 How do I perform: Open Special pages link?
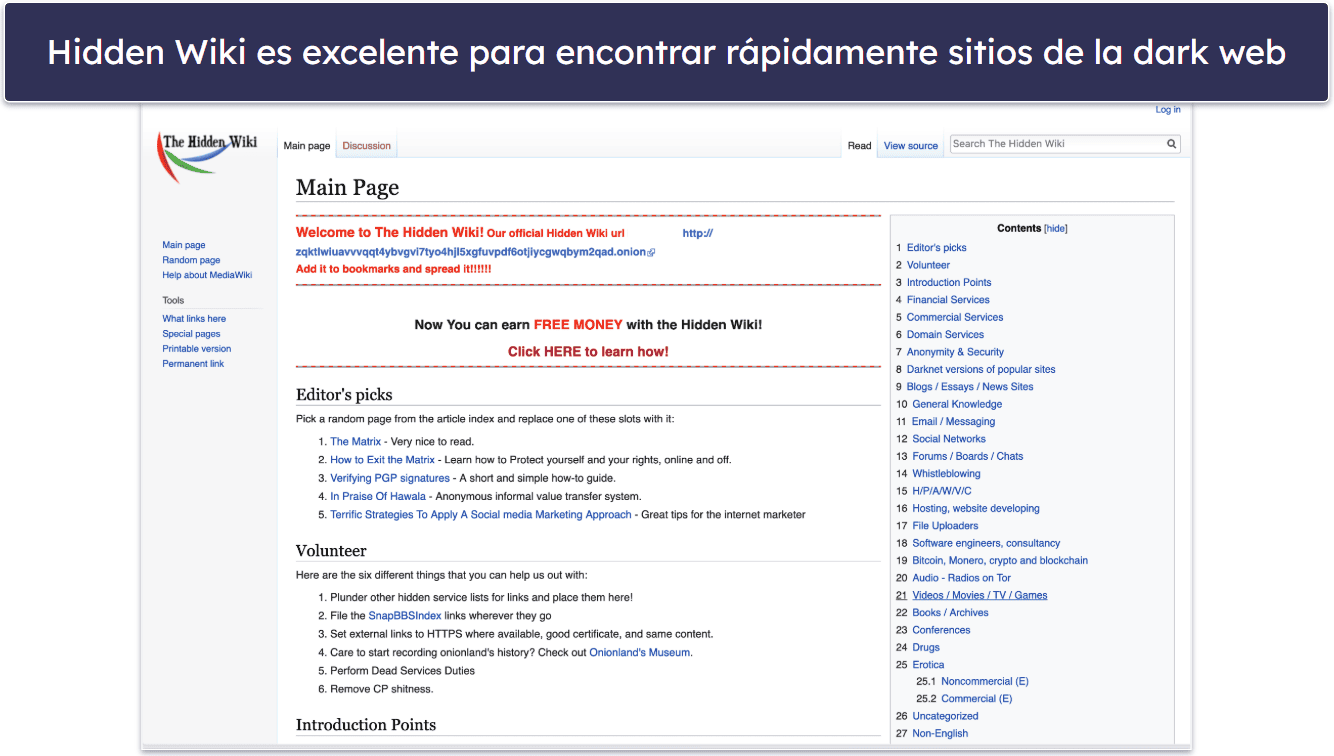pyautogui.click(x=191, y=334)
